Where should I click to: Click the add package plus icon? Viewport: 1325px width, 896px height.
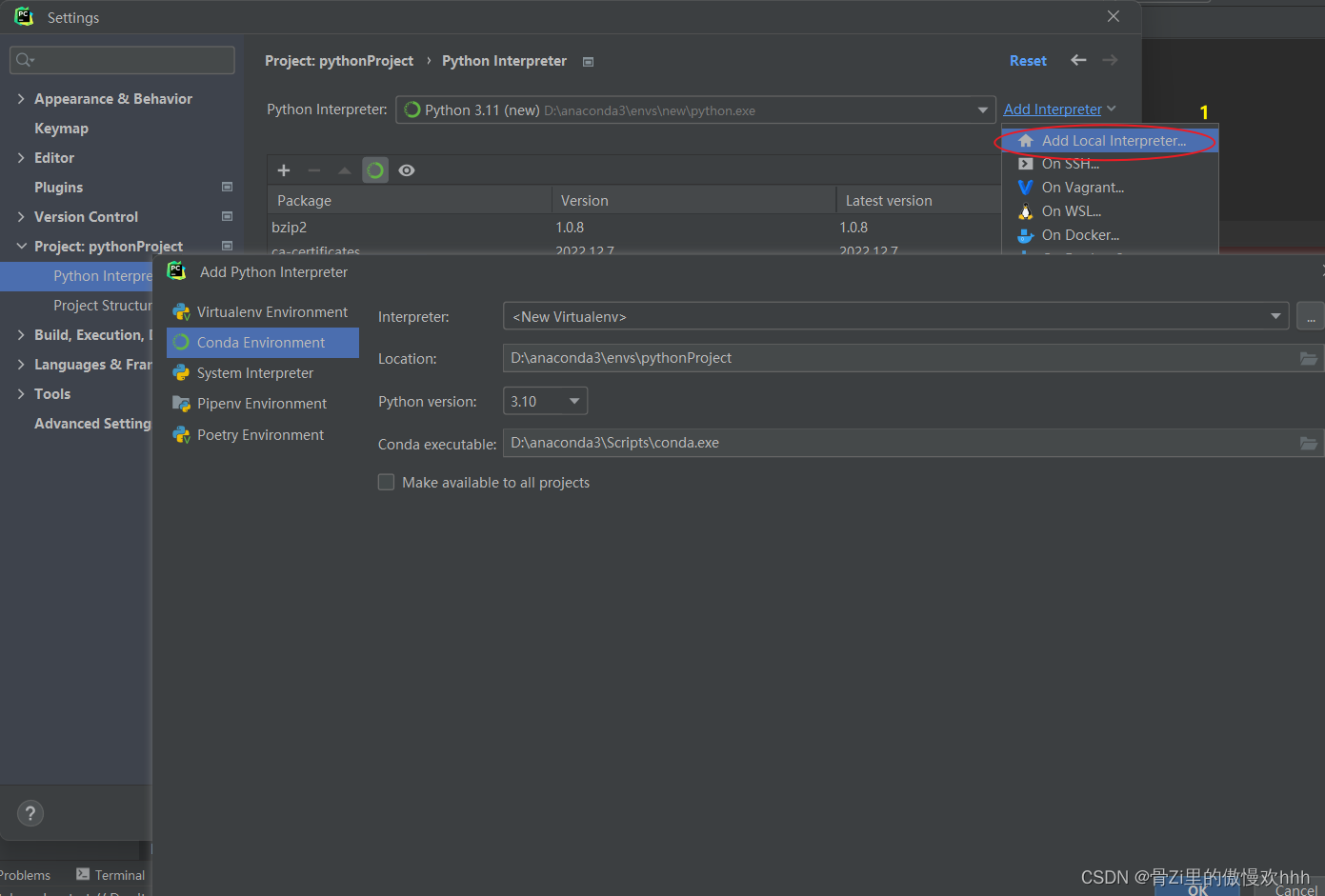click(x=284, y=170)
